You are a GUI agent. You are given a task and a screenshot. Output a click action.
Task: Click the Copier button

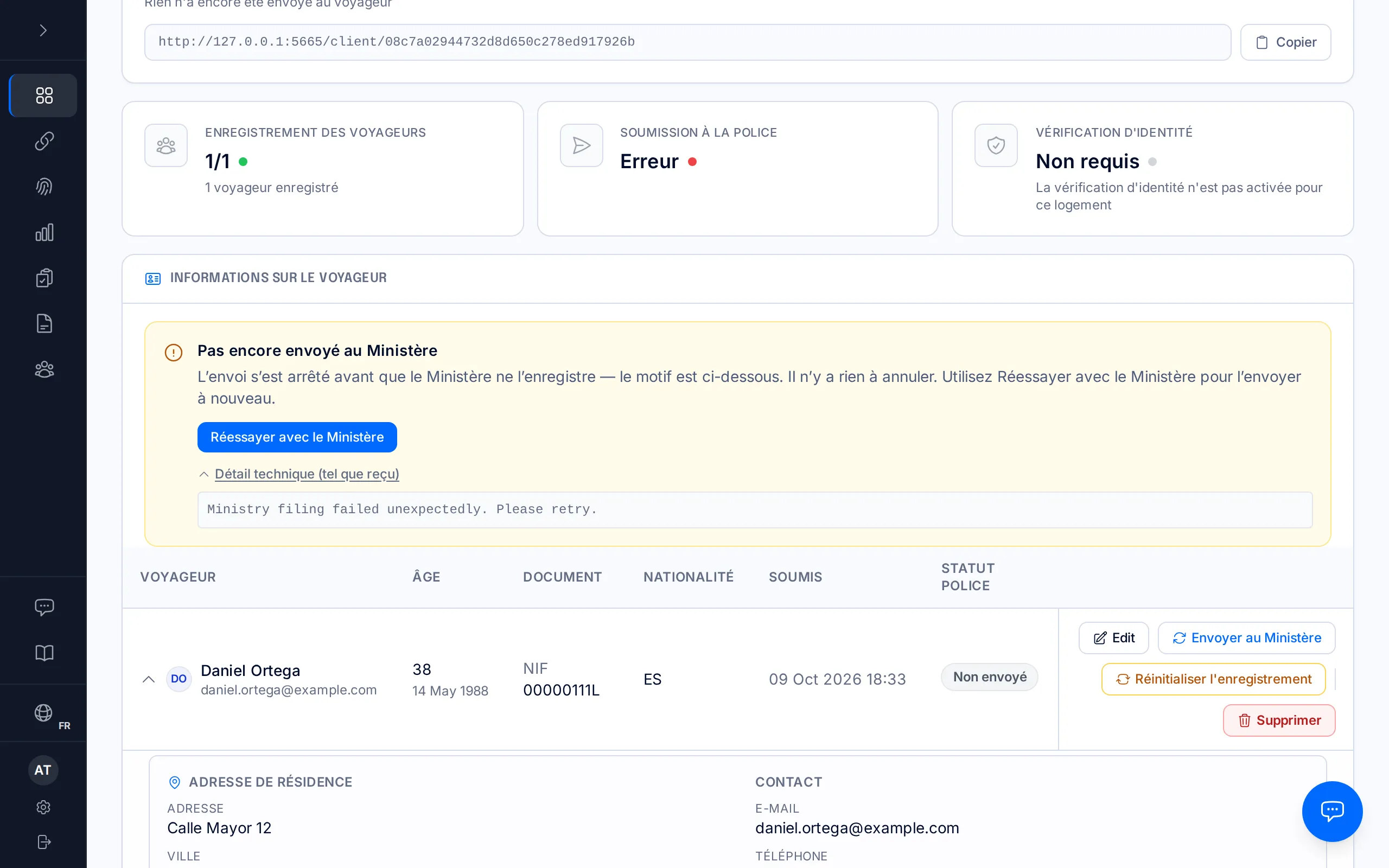coord(1286,42)
